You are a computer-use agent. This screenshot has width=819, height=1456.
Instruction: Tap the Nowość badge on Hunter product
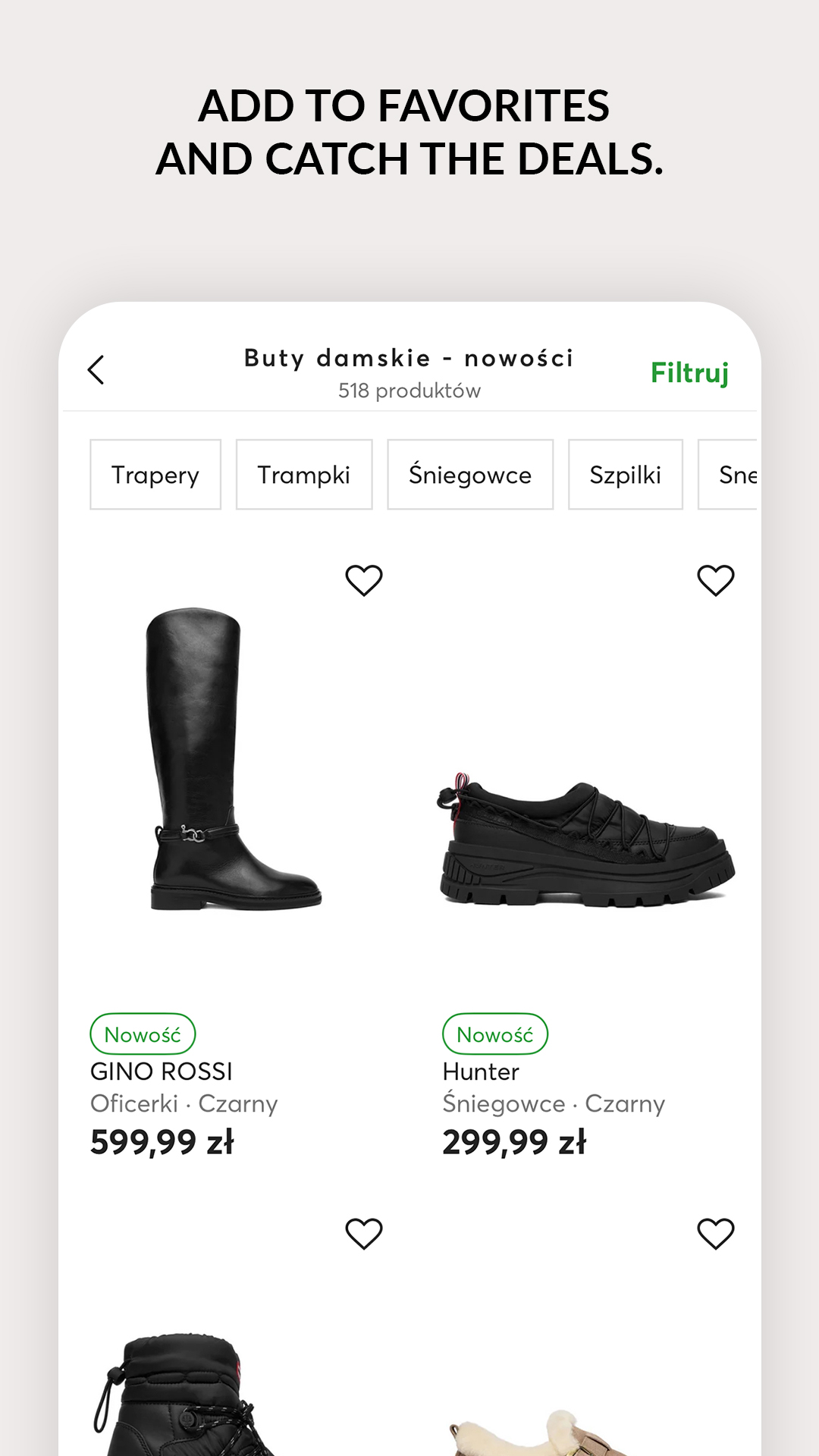tap(495, 1034)
